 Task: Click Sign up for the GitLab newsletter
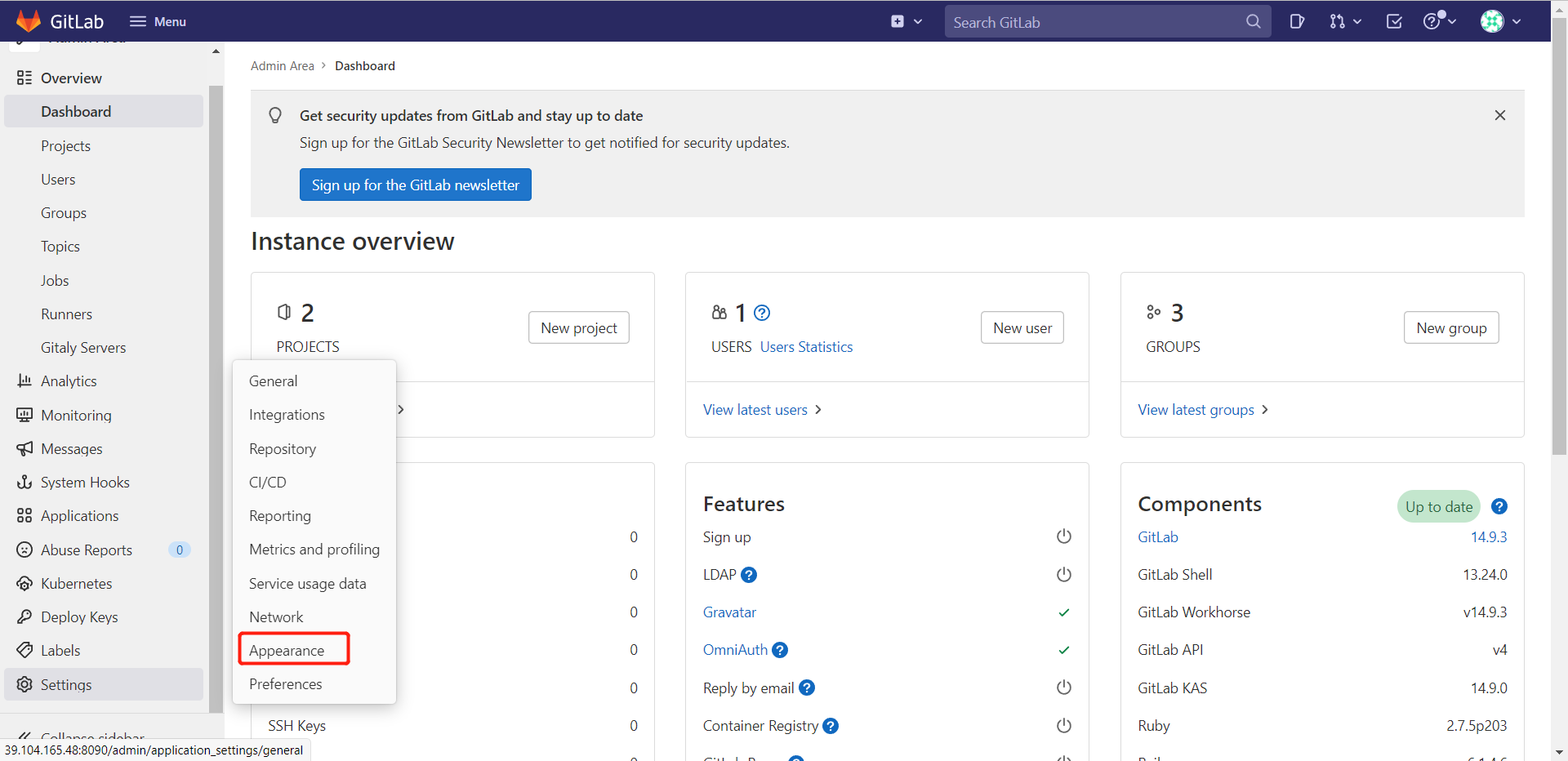(x=415, y=185)
